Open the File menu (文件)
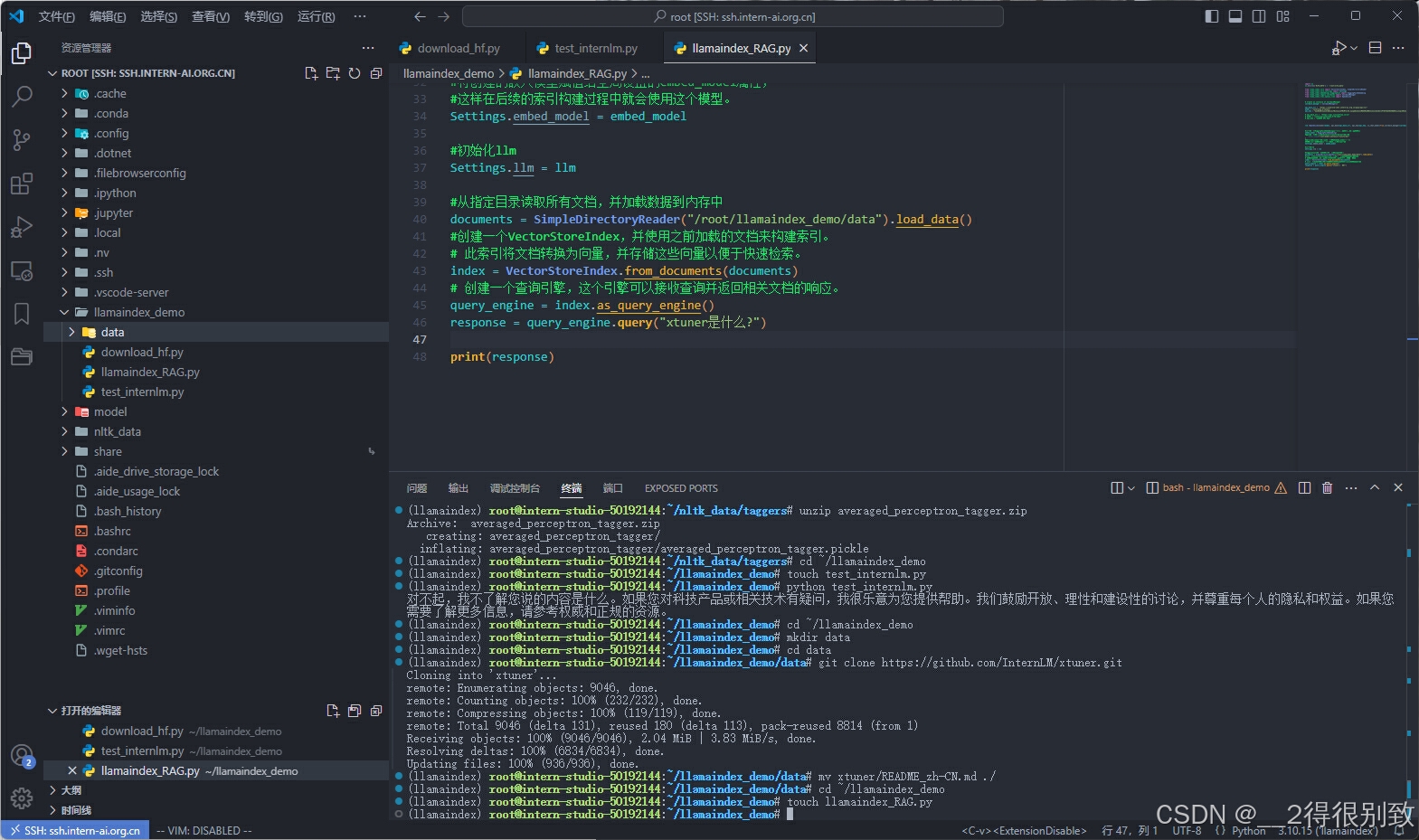 tap(56, 16)
